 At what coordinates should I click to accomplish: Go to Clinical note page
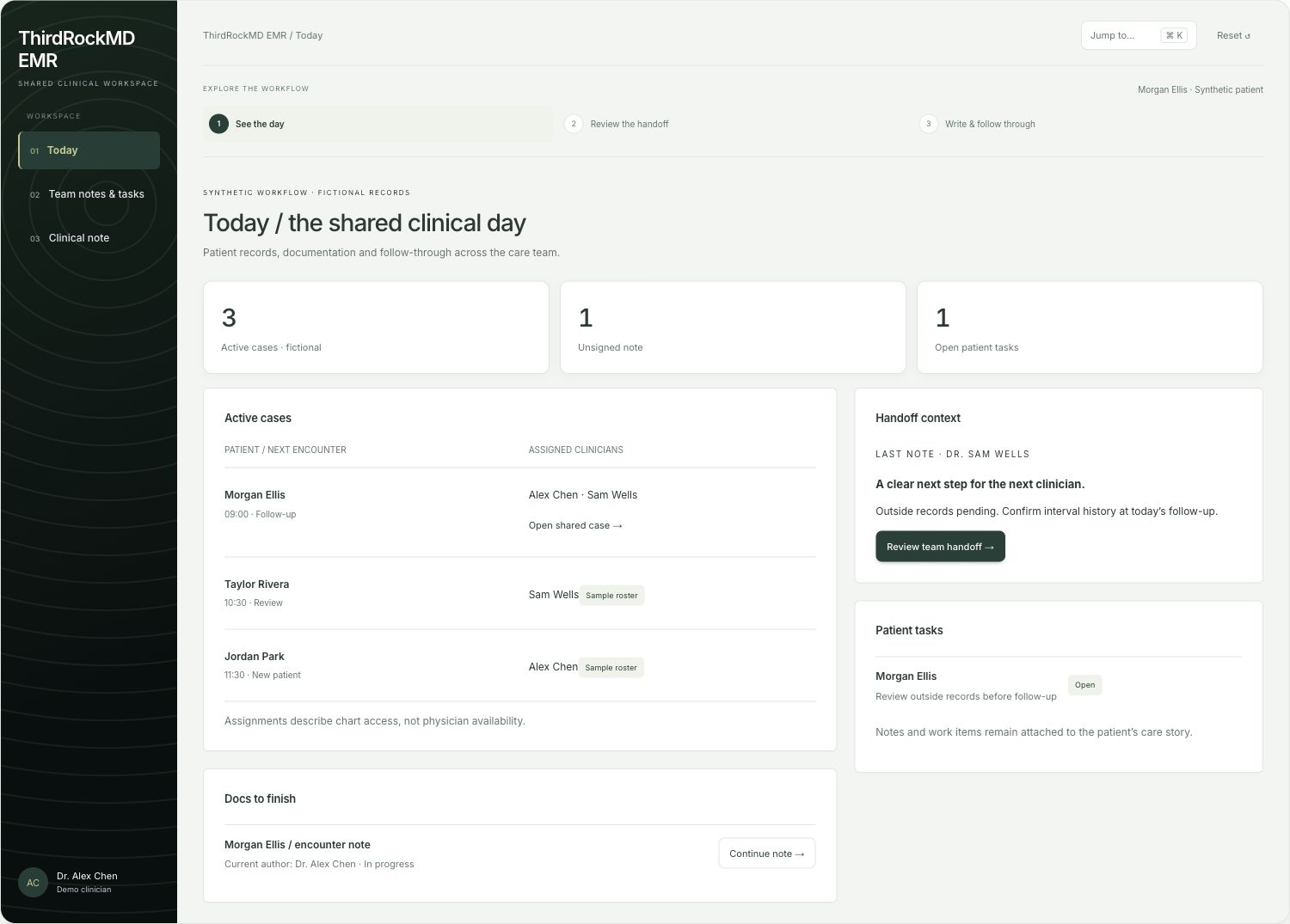pyautogui.click(x=89, y=238)
